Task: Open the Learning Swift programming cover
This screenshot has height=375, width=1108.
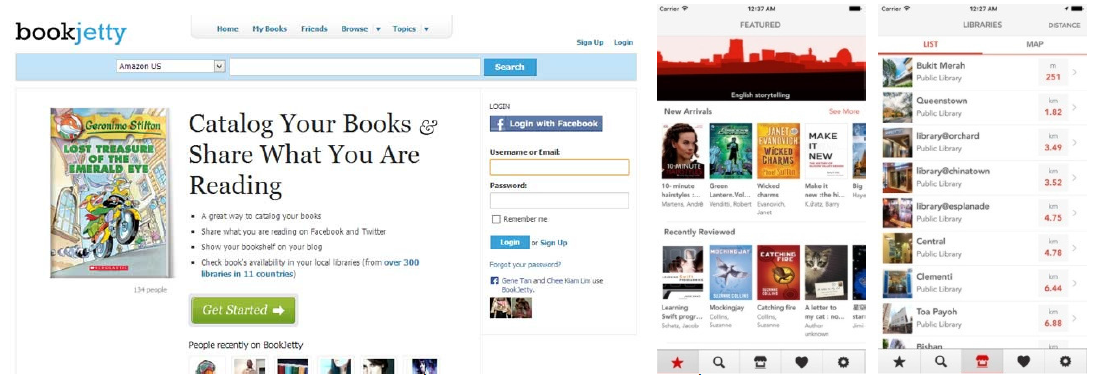Action: coord(683,273)
